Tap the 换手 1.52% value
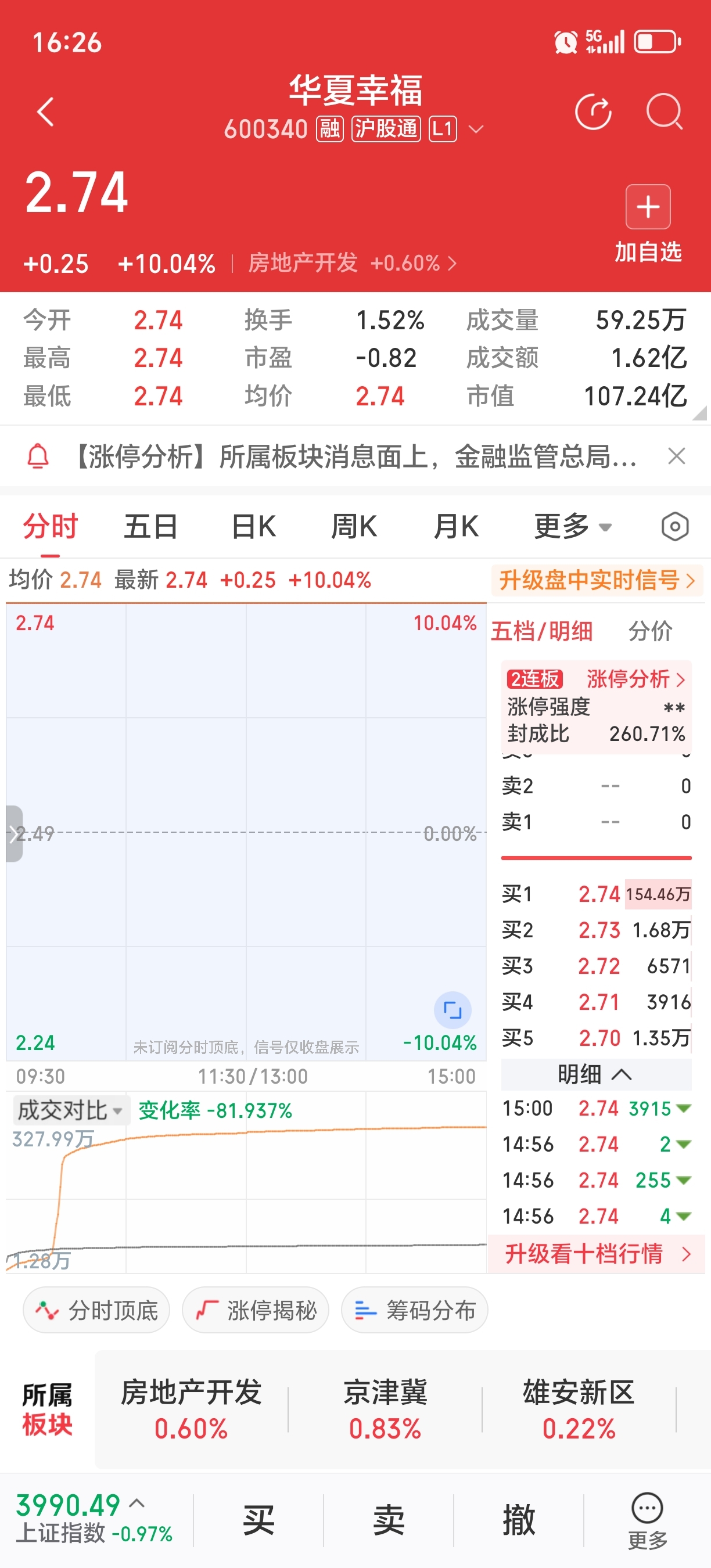This screenshot has width=711, height=1568. 390,320
